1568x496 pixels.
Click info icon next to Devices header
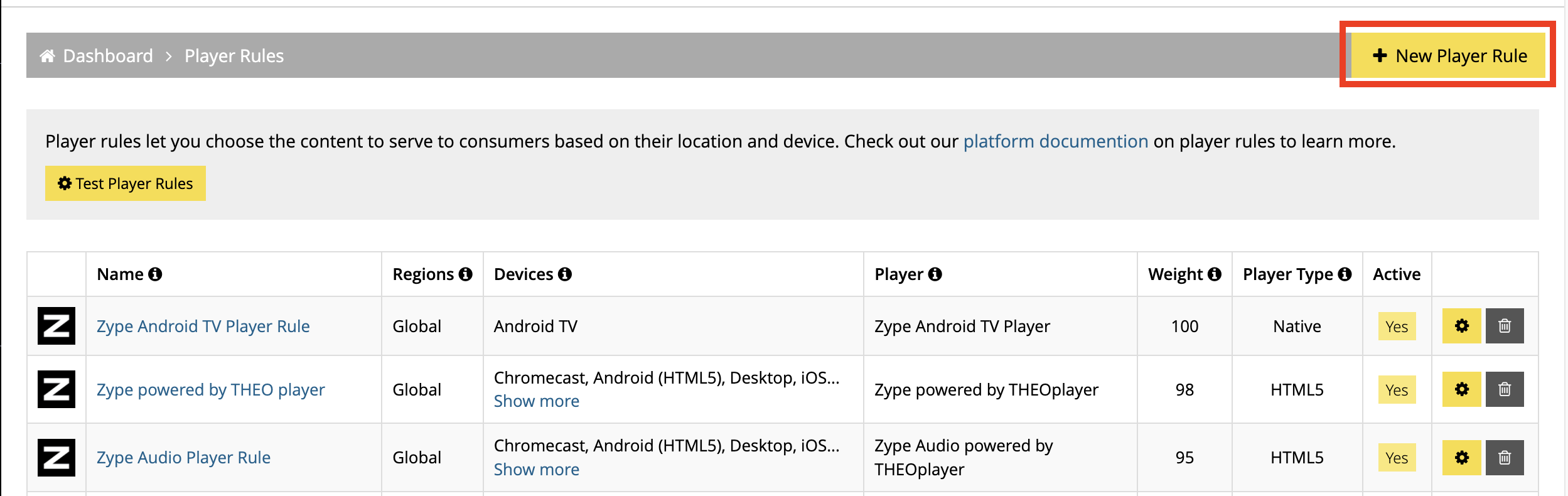tap(565, 274)
